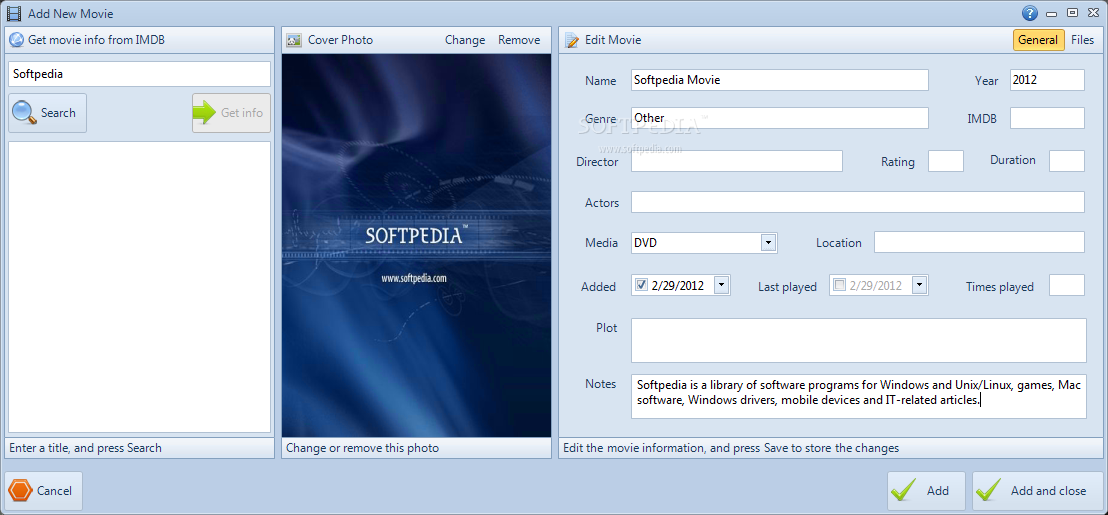Close the Add New Movie window
This screenshot has width=1108, height=515.
click(1092, 13)
